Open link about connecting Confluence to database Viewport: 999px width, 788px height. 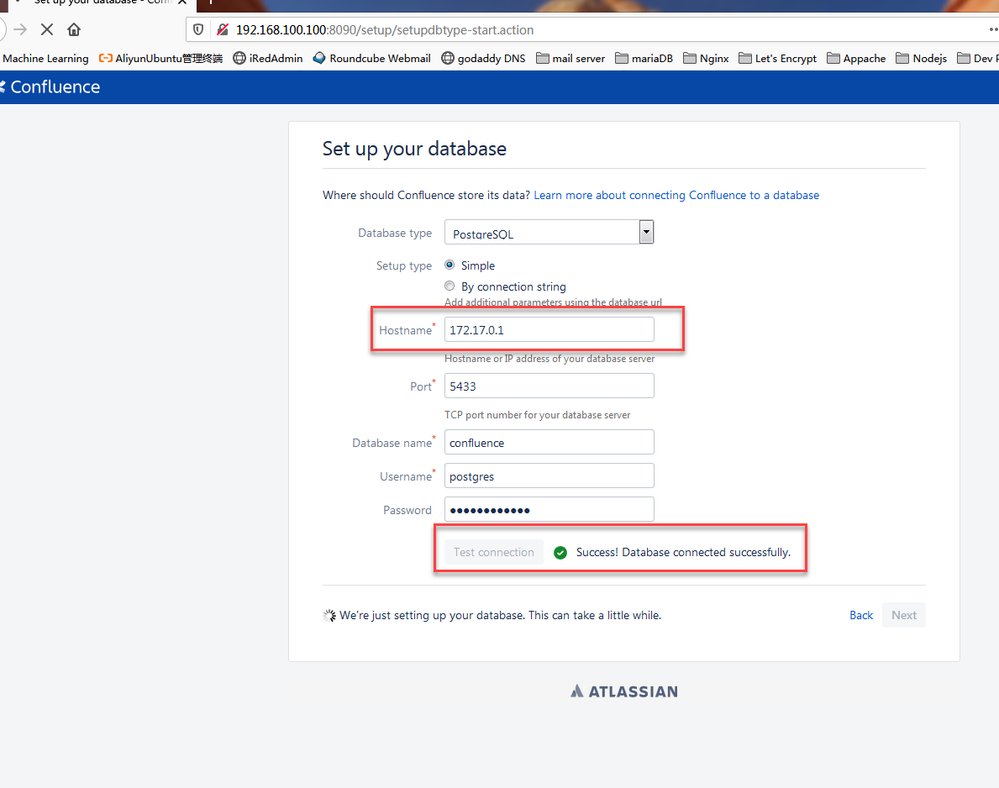[x=676, y=195]
